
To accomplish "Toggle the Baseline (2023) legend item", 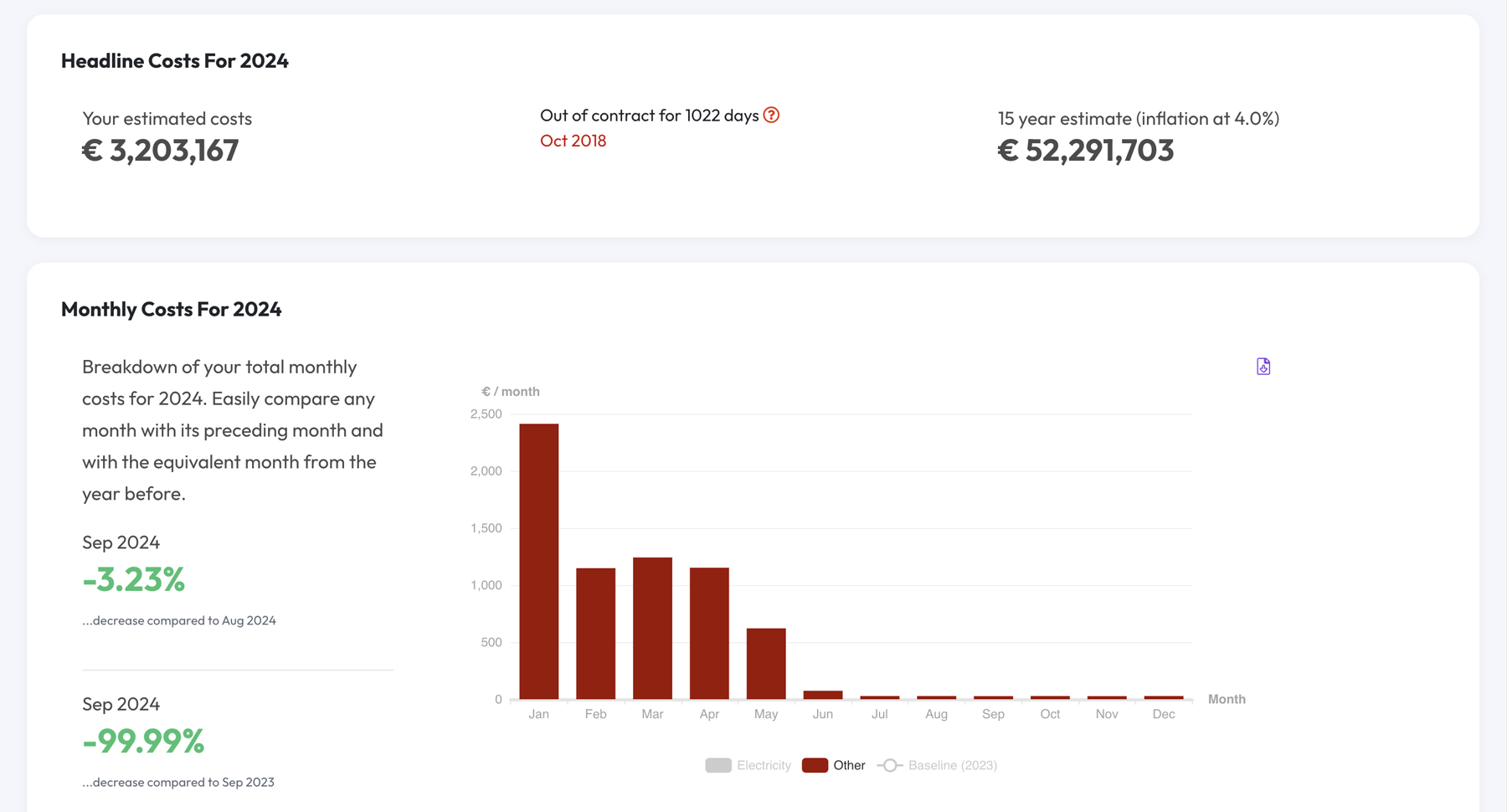I will [937, 765].
